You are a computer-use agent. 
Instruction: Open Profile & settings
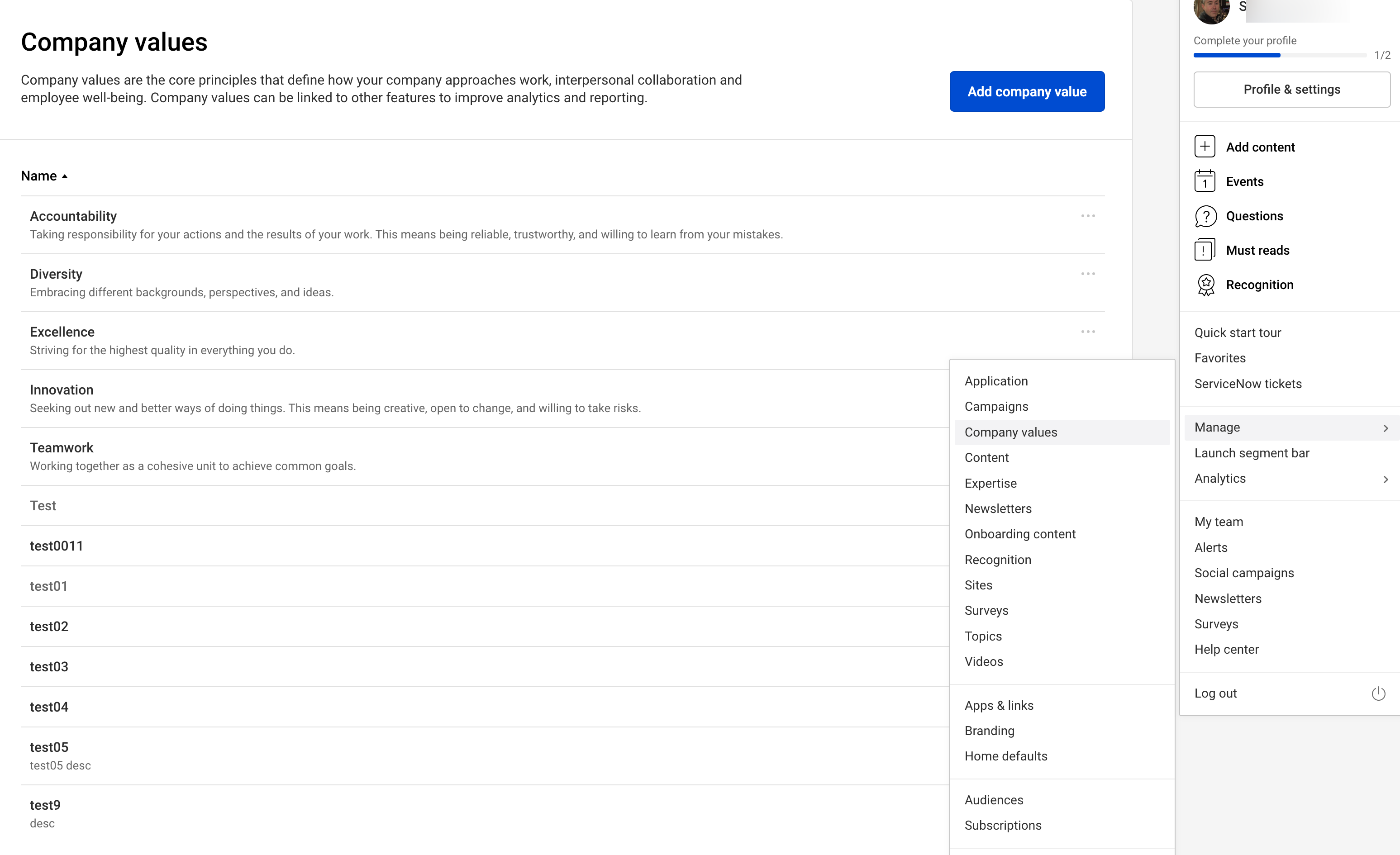coord(1291,89)
